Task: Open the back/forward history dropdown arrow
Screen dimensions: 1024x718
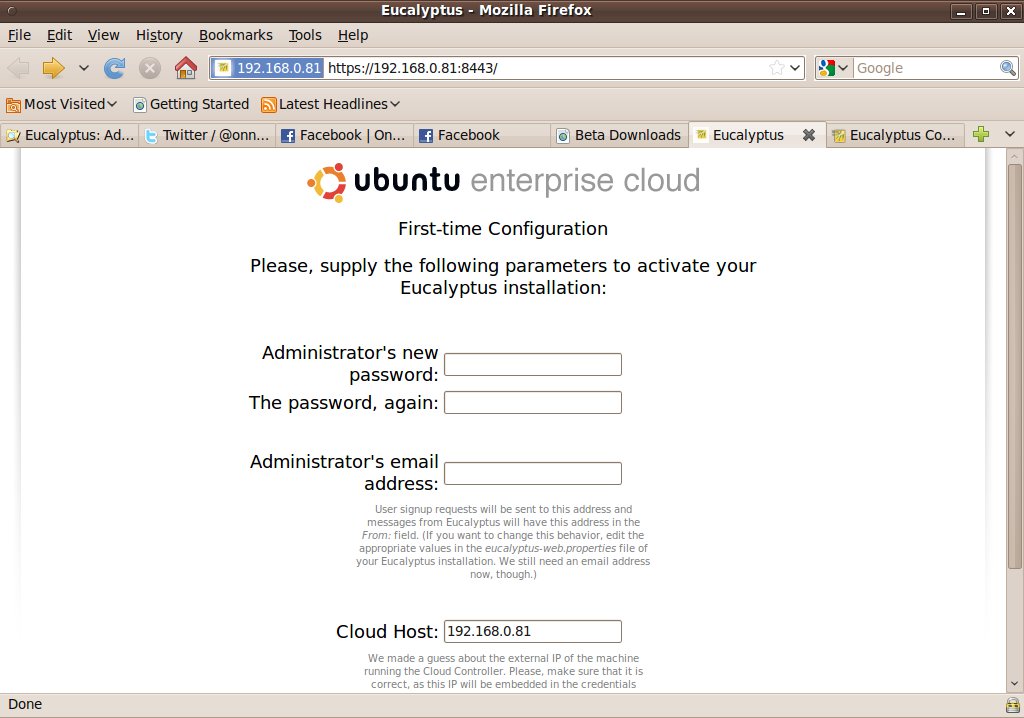Action: [x=84, y=68]
